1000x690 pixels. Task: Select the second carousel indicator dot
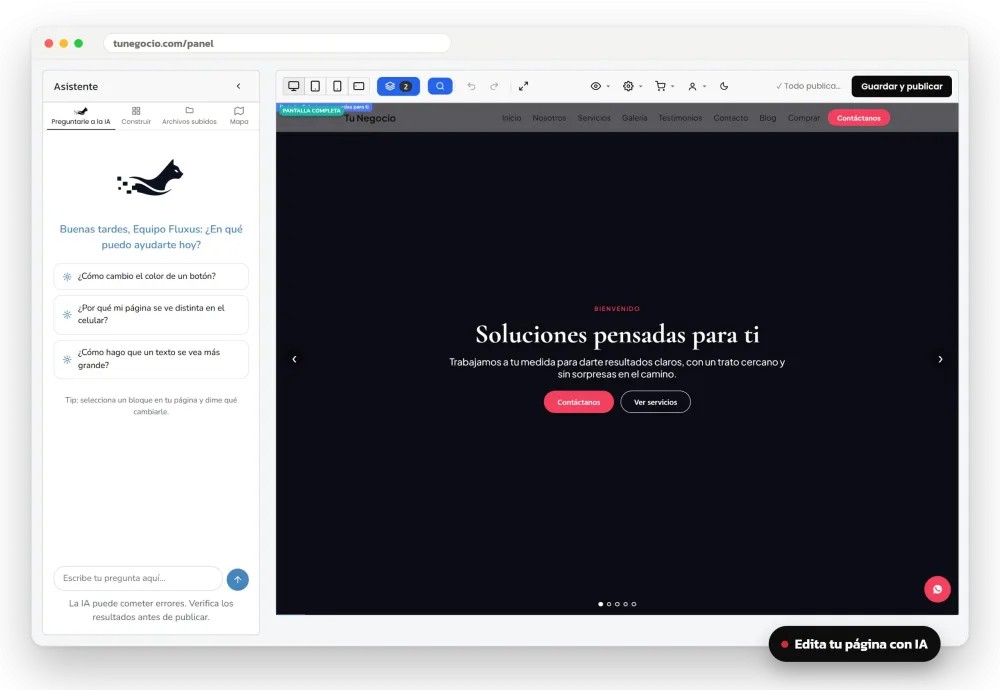pyautogui.click(x=608, y=604)
